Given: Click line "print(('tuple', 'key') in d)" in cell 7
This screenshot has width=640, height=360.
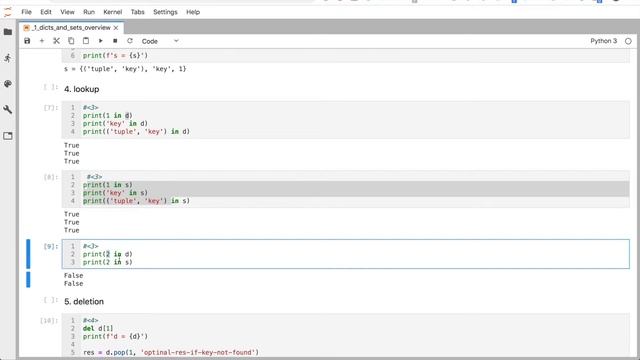Looking at the screenshot, I should tap(136, 131).
